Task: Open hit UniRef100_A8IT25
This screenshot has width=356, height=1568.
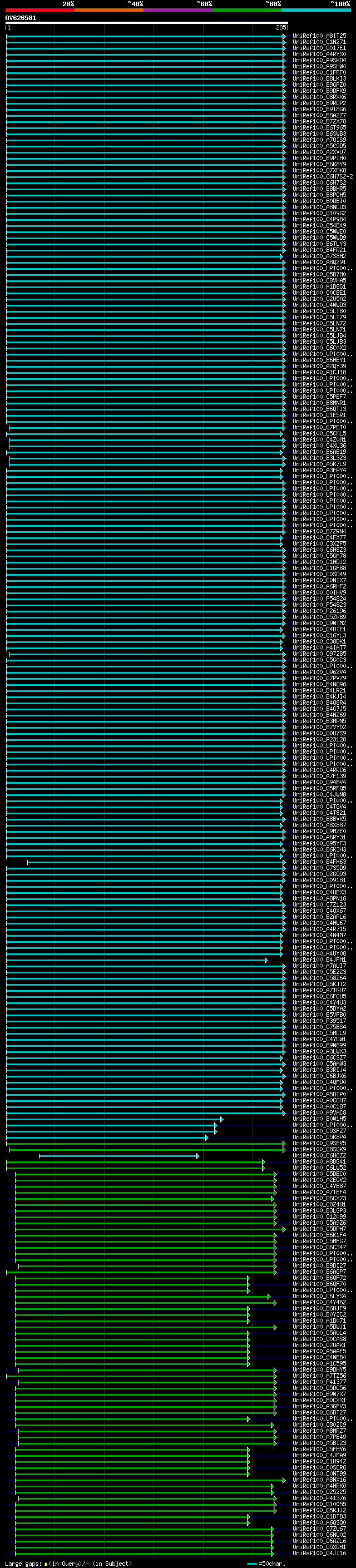Action: (x=319, y=36)
